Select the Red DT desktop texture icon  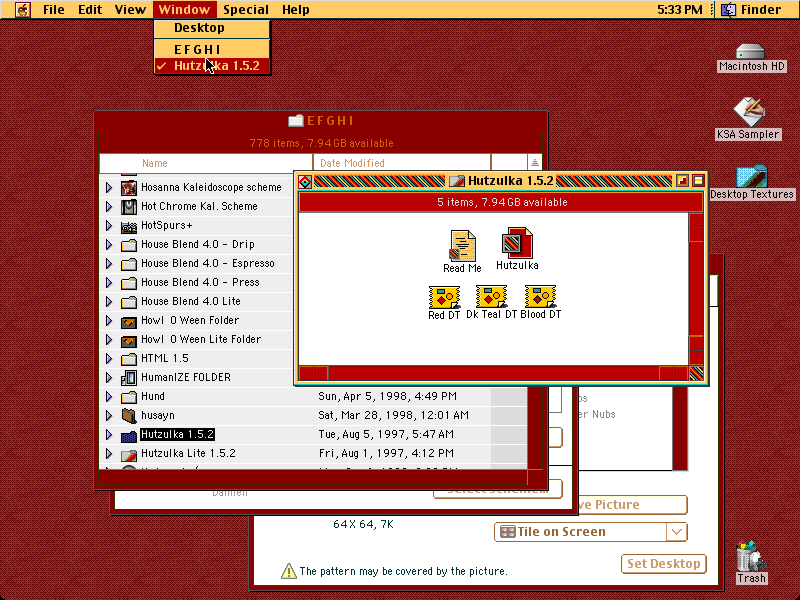444,297
